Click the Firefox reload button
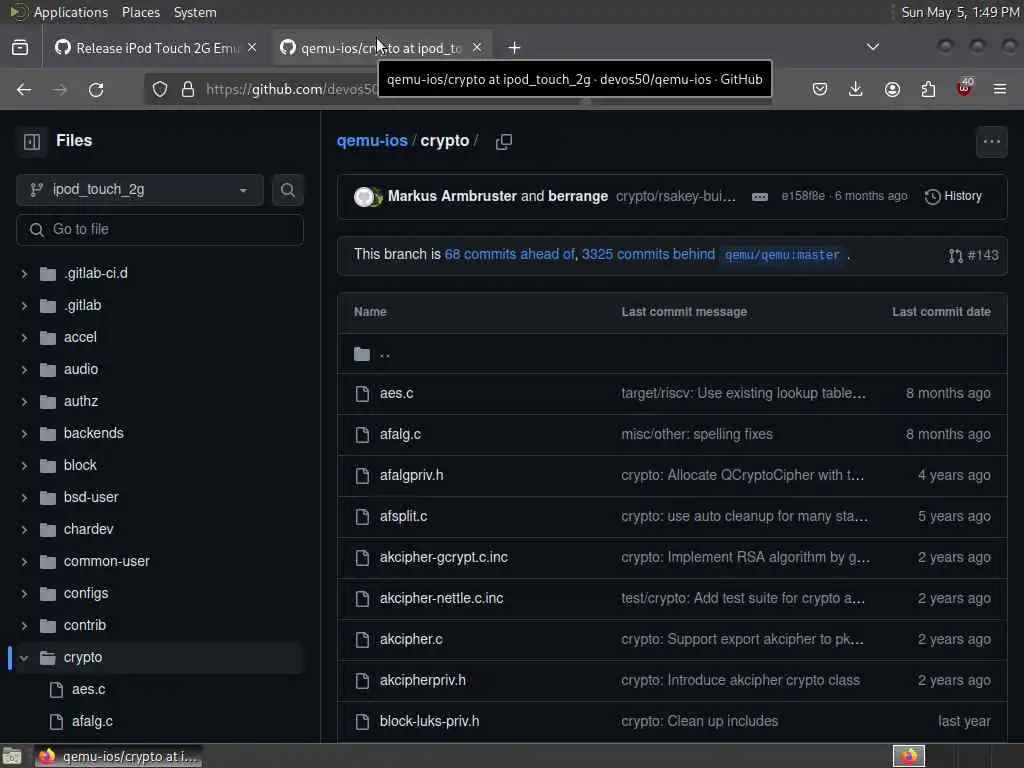This screenshot has height=768, width=1024. click(x=96, y=89)
